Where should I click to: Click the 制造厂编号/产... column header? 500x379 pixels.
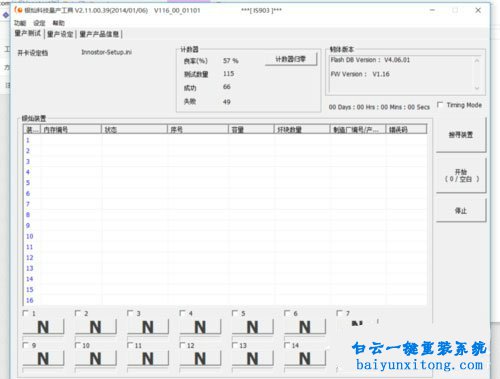pos(358,129)
